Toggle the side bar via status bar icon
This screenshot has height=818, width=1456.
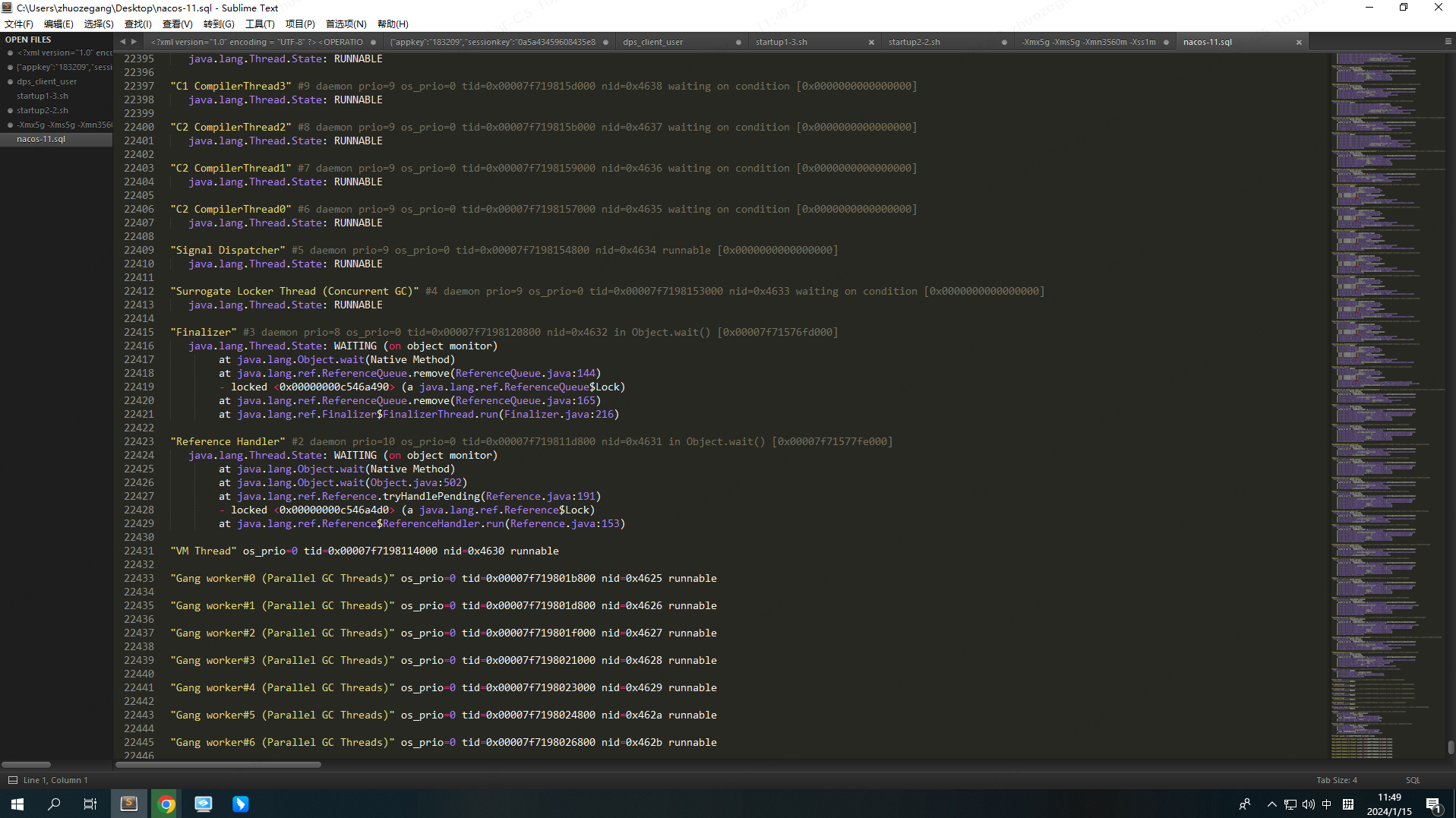coord(12,780)
